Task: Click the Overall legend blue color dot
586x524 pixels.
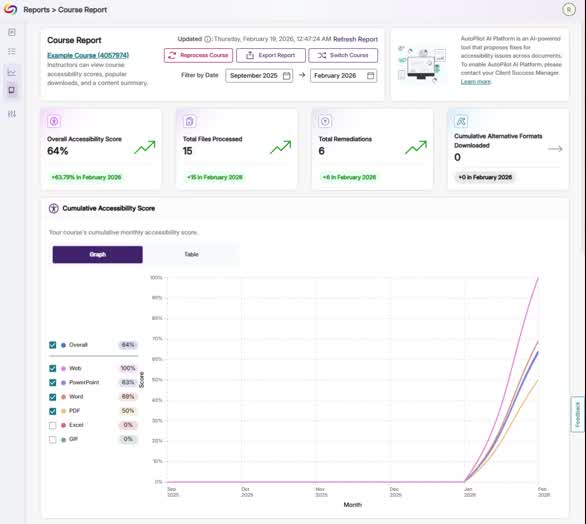Action: coord(64,345)
